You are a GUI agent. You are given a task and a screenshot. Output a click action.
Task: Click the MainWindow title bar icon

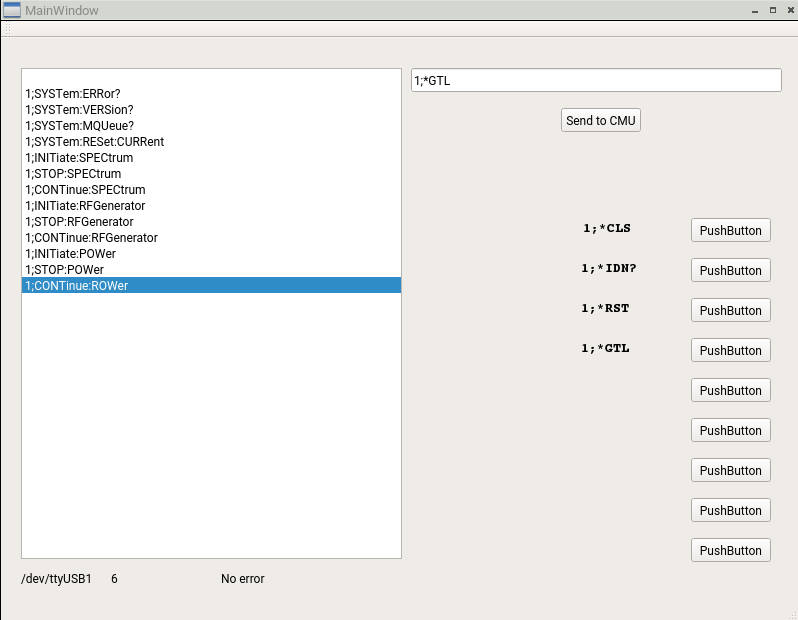(x=12, y=10)
